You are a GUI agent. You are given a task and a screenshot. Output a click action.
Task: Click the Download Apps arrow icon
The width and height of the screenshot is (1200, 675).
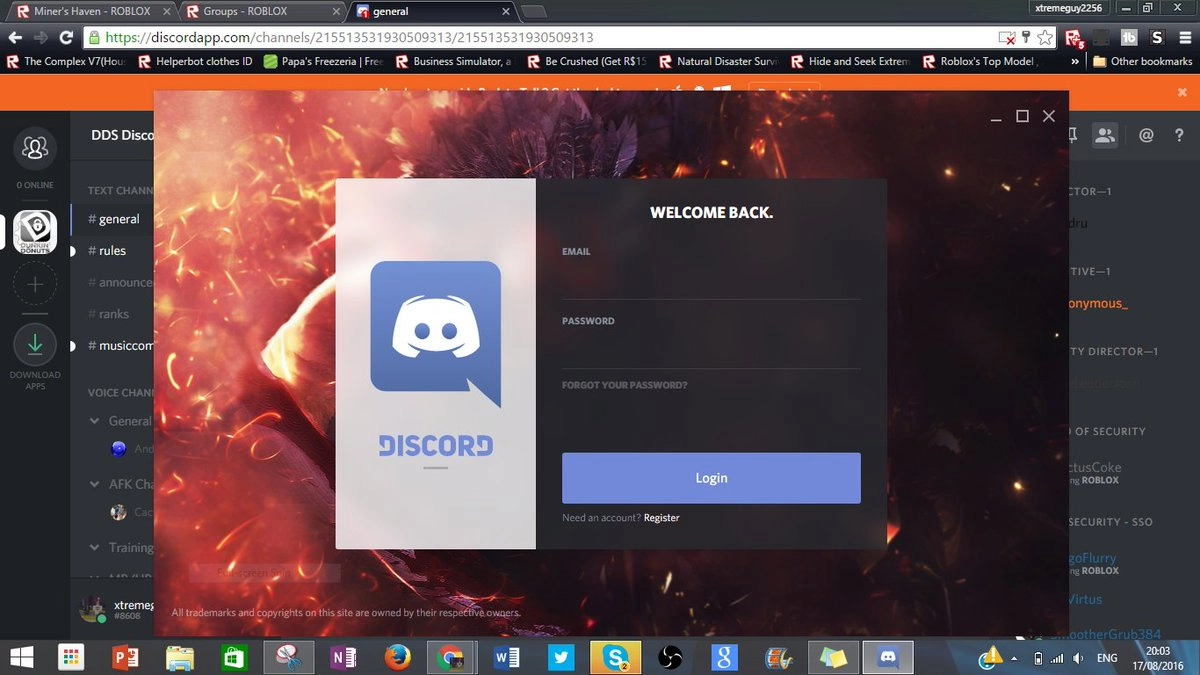(35, 345)
